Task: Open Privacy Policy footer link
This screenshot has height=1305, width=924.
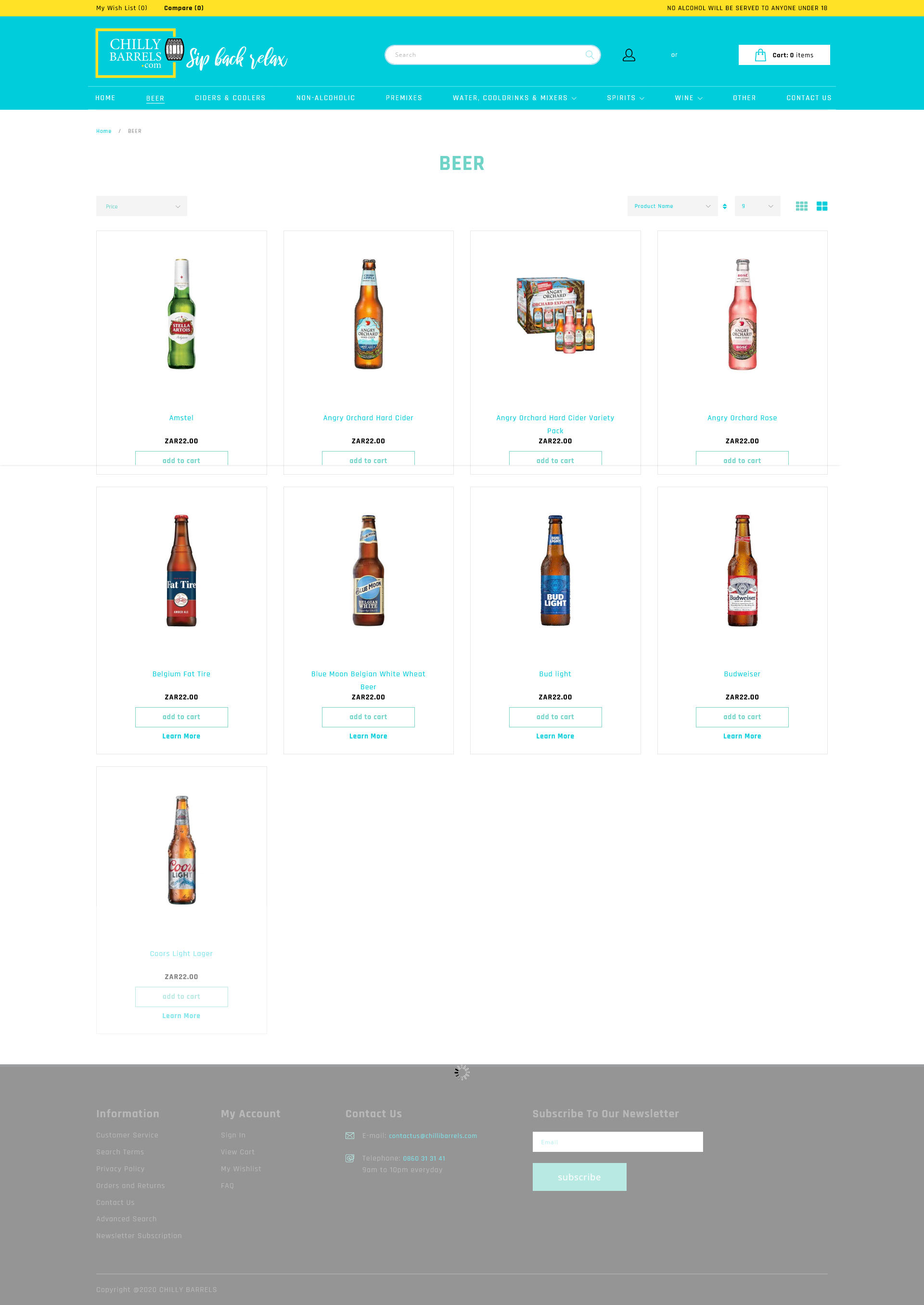Action: tap(121, 1169)
